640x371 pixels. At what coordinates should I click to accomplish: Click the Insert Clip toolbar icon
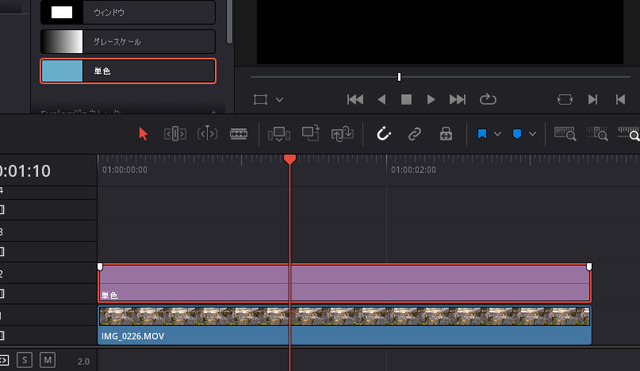point(279,133)
